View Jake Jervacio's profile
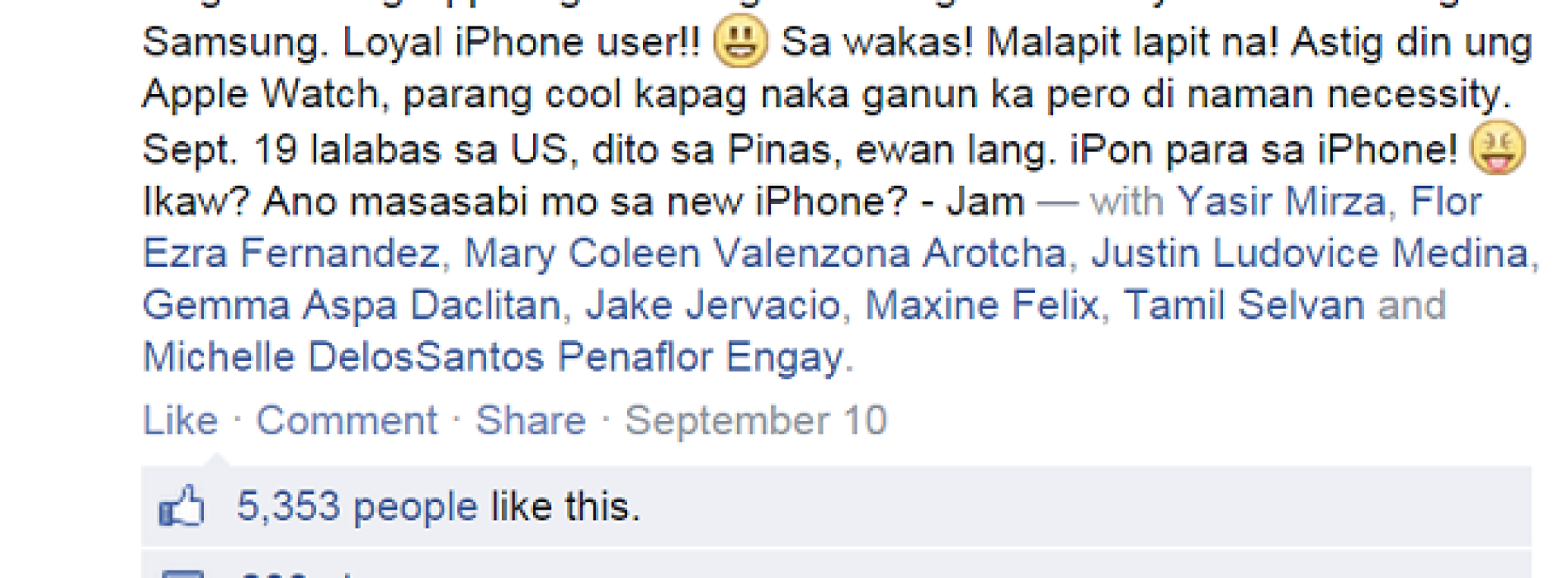The height and width of the screenshot is (578, 1568). 713,305
